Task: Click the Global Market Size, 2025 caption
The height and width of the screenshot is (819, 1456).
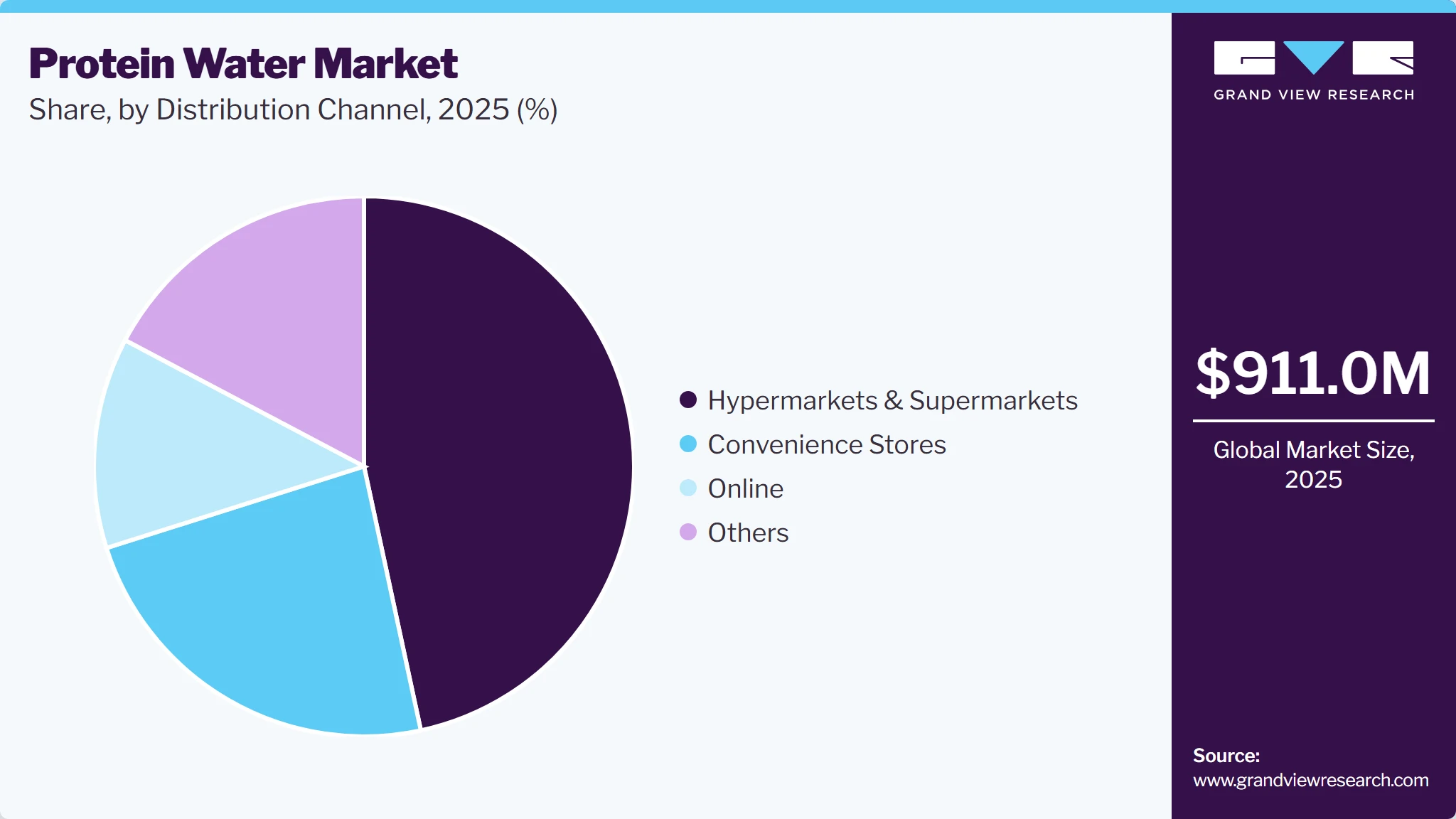Action: pos(1313,464)
